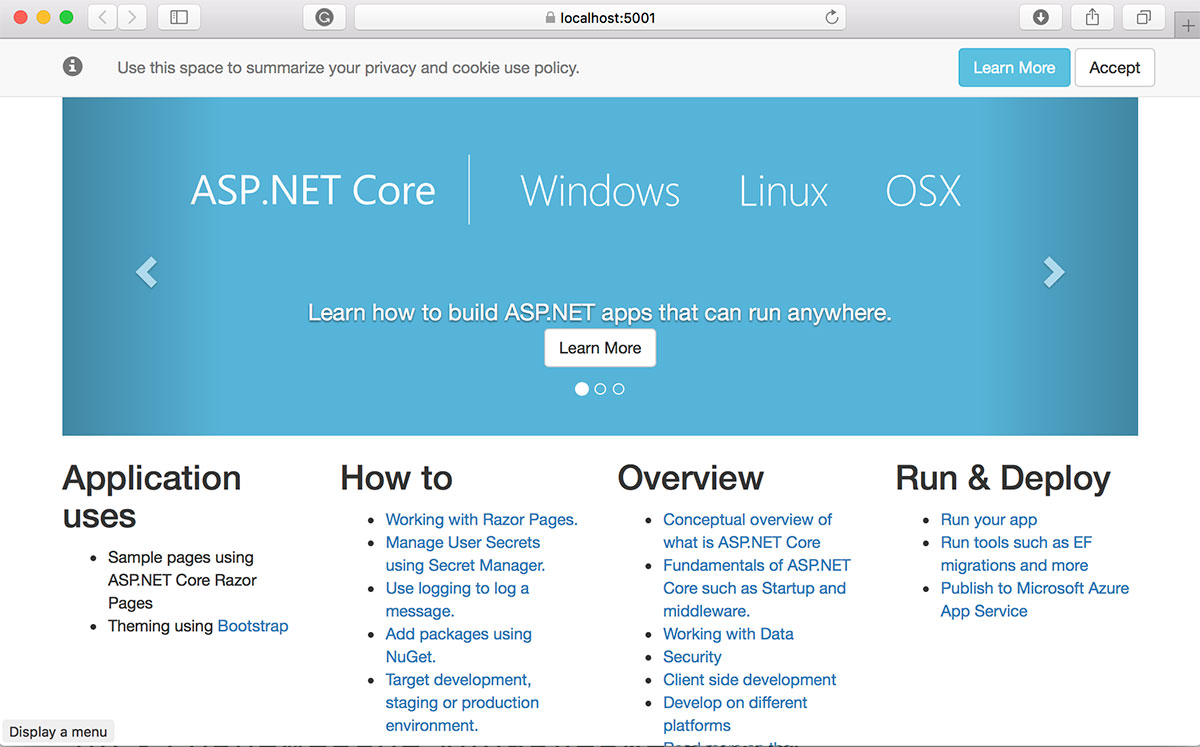Open the Client side development link

point(750,680)
